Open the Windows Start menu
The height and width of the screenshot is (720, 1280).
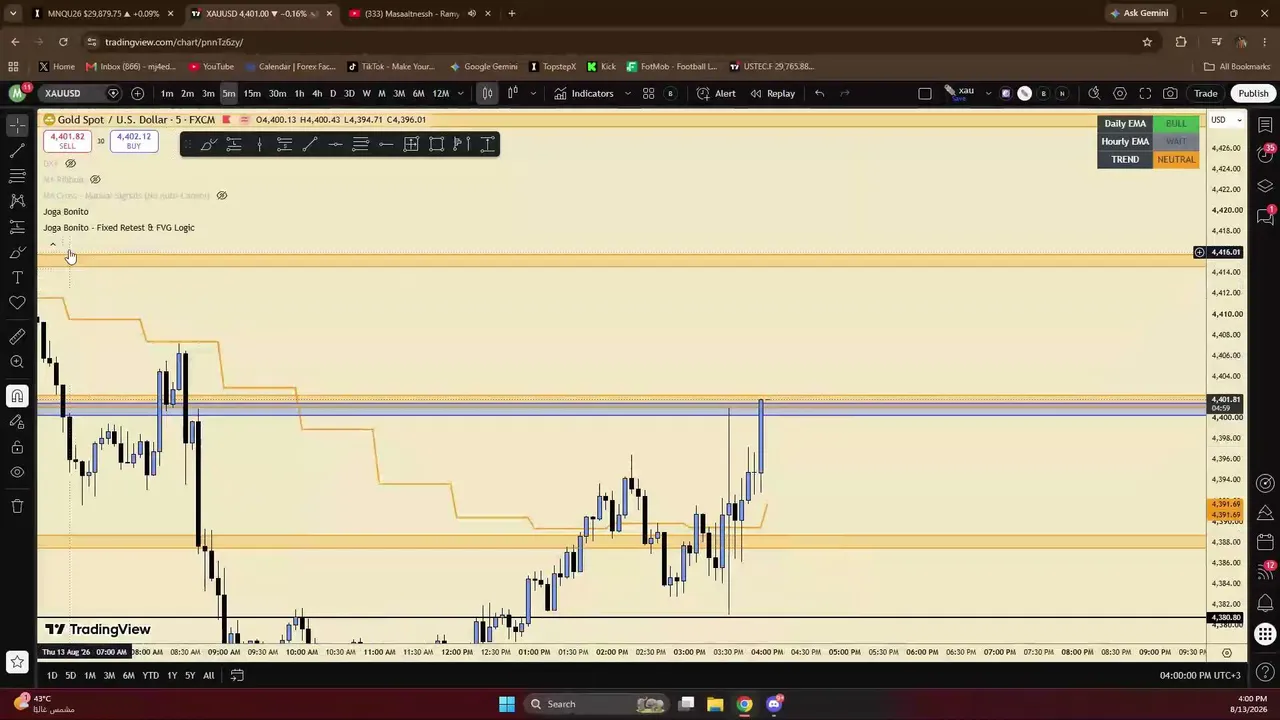coord(507,704)
